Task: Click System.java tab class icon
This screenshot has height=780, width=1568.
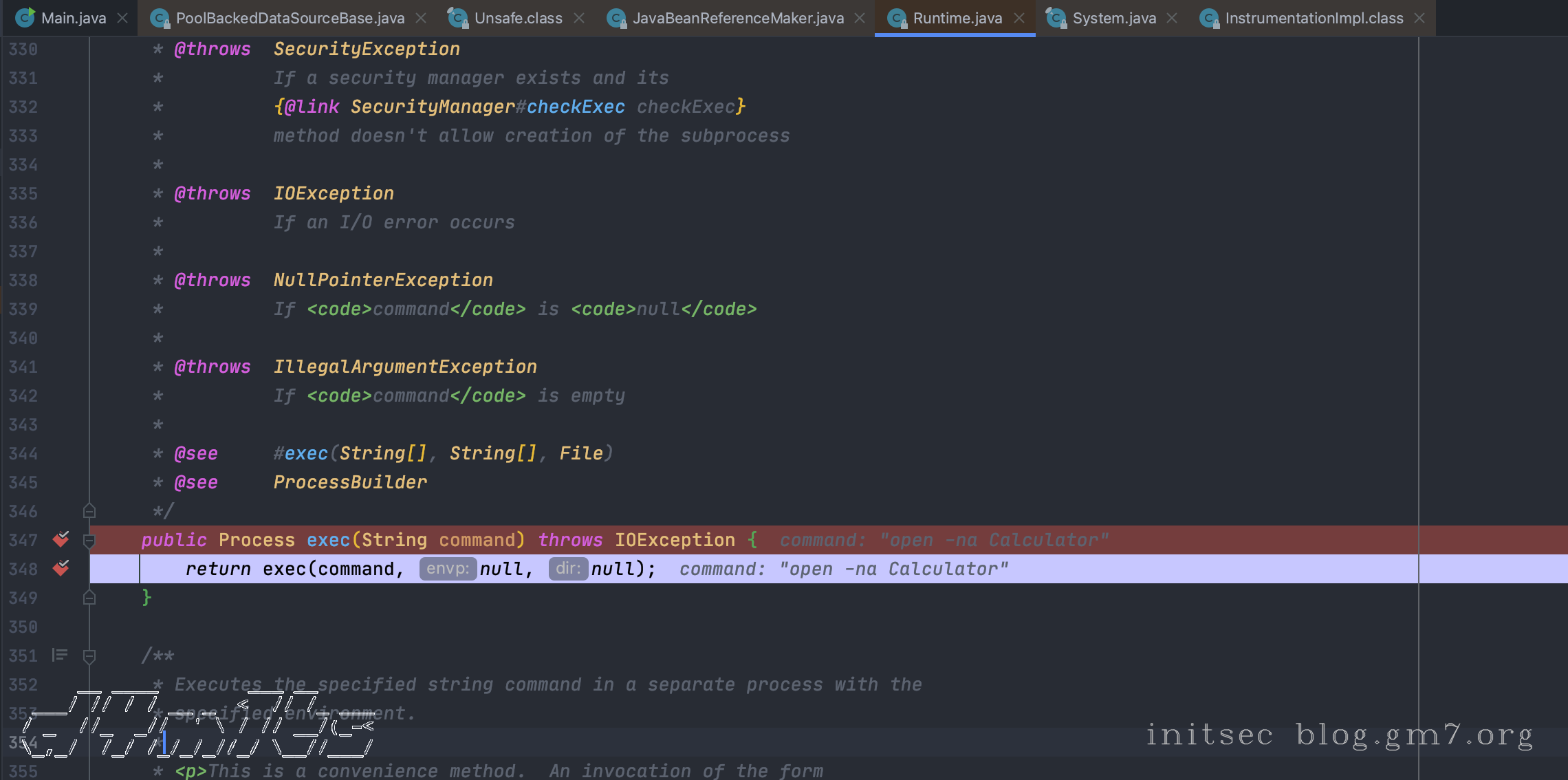Action: tap(1056, 18)
